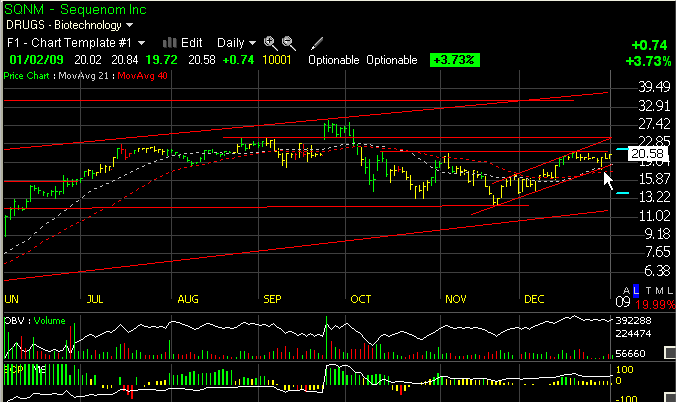The image size is (678, 402).
Task: Click the large +0.74 at top right
Action: pyautogui.click(x=649, y=45)
